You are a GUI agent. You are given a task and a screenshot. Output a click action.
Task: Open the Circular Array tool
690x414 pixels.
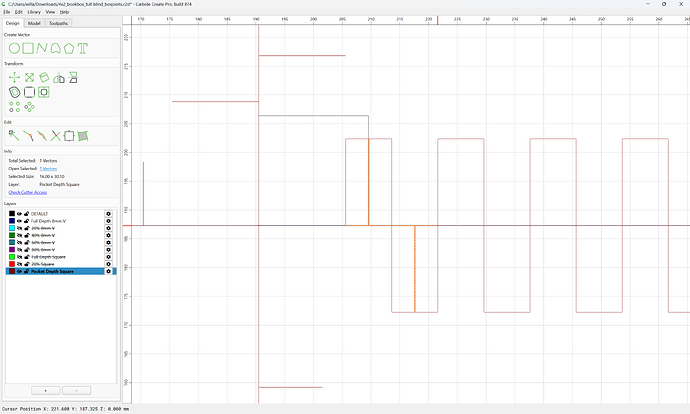[29, 107]
